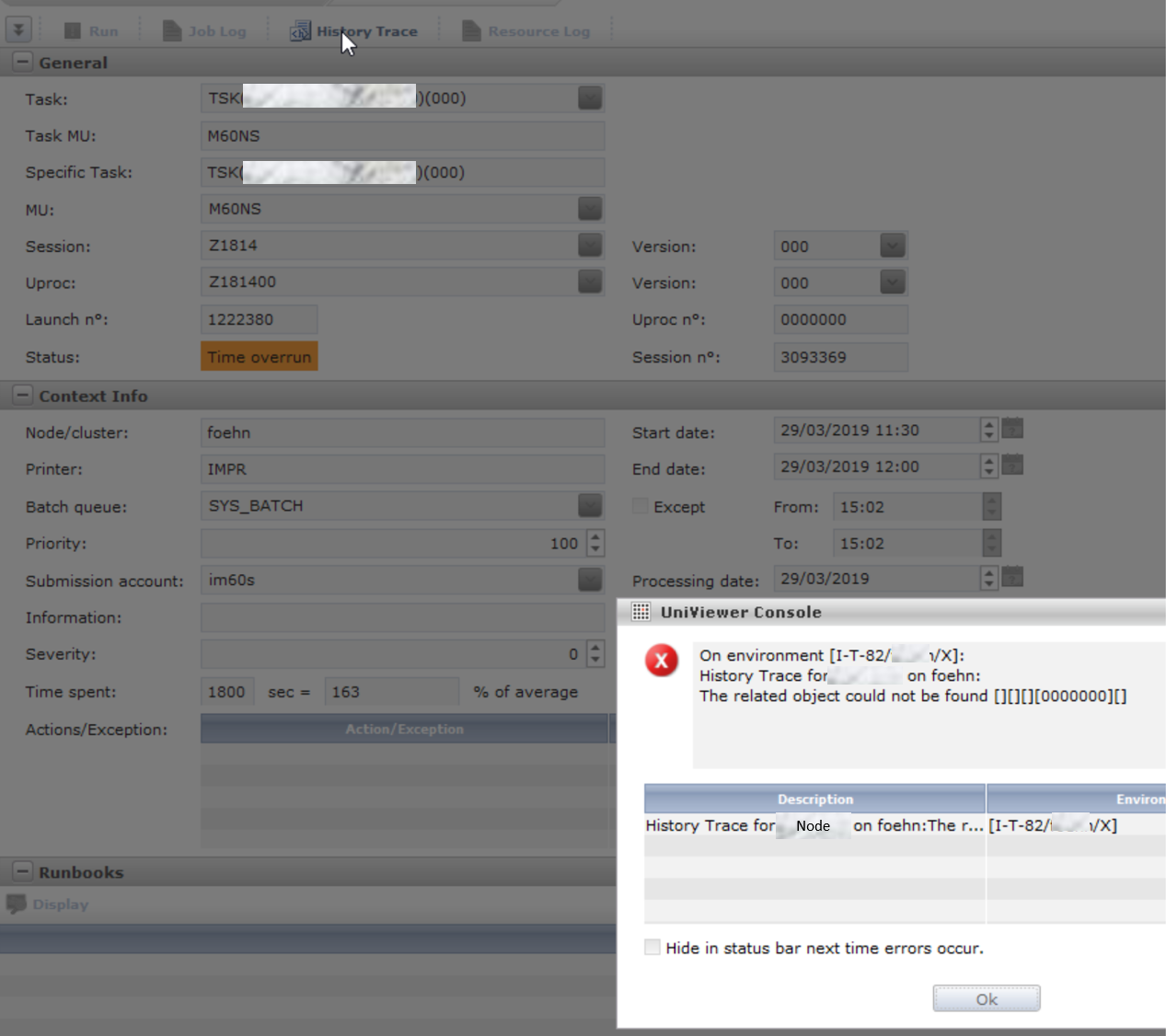Open the Session Version dropdown
This screenshot has width=1166, height=1036.
pos(893,246)
